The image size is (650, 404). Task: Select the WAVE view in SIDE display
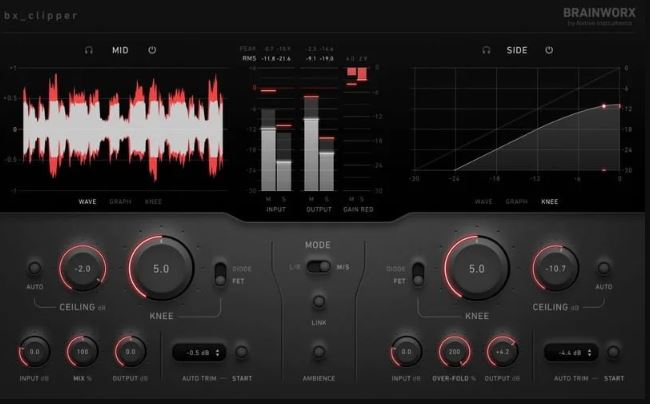tap(483, 202)
